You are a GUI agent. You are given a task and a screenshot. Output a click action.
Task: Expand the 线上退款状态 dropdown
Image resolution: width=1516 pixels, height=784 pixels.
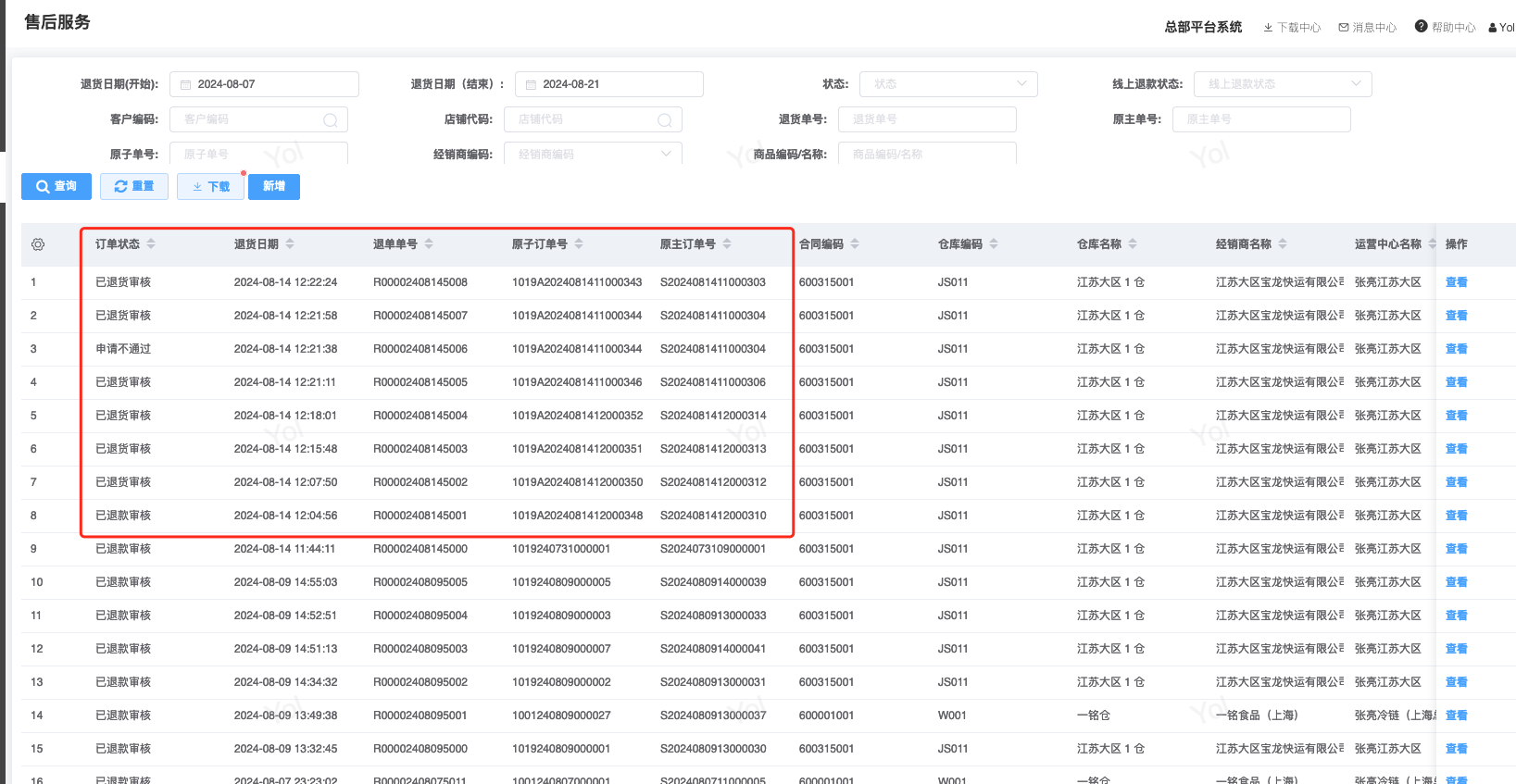click(x=1283, y=84)
